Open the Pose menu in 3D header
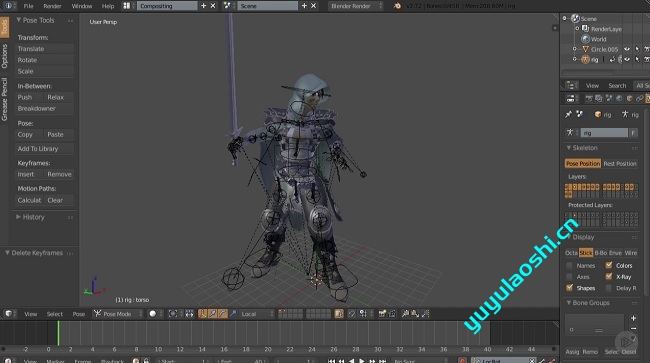The width and height of the screenshot is (650, 363). [x=79, y=314]
